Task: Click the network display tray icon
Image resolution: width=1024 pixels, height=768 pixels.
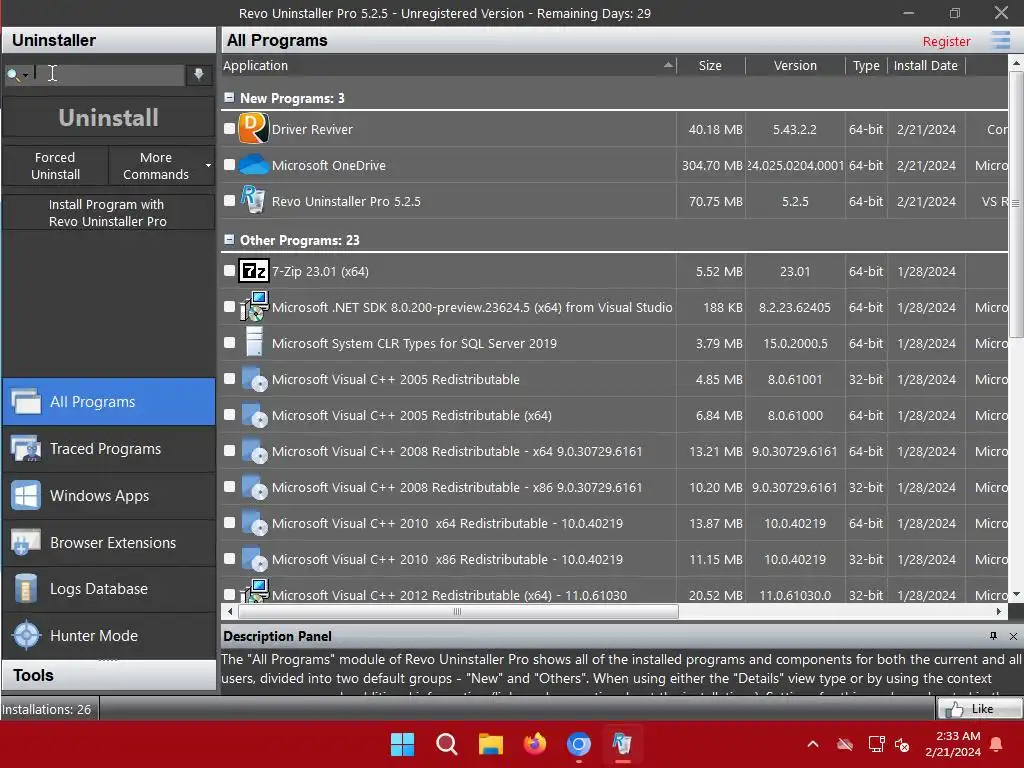Action: 876,744
